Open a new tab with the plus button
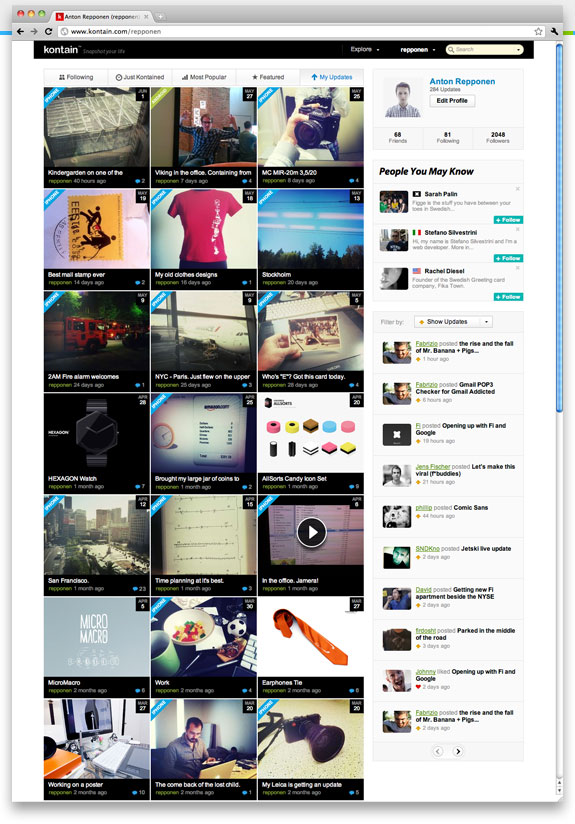This screenshot has width=575, height=824. pos(160,17)
